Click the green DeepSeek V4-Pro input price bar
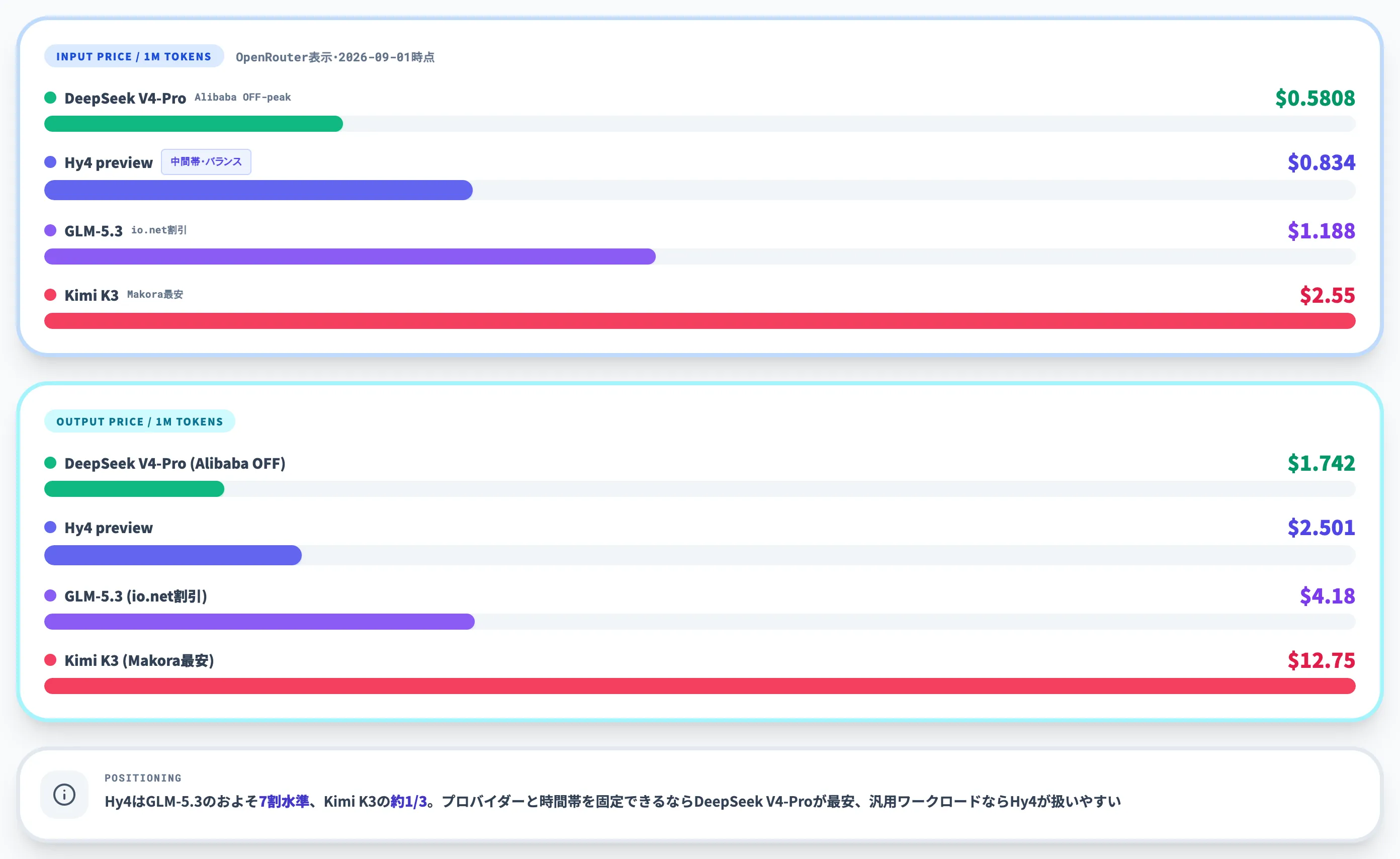Viewport: 1400px width, 859px height. pos(194,124)
